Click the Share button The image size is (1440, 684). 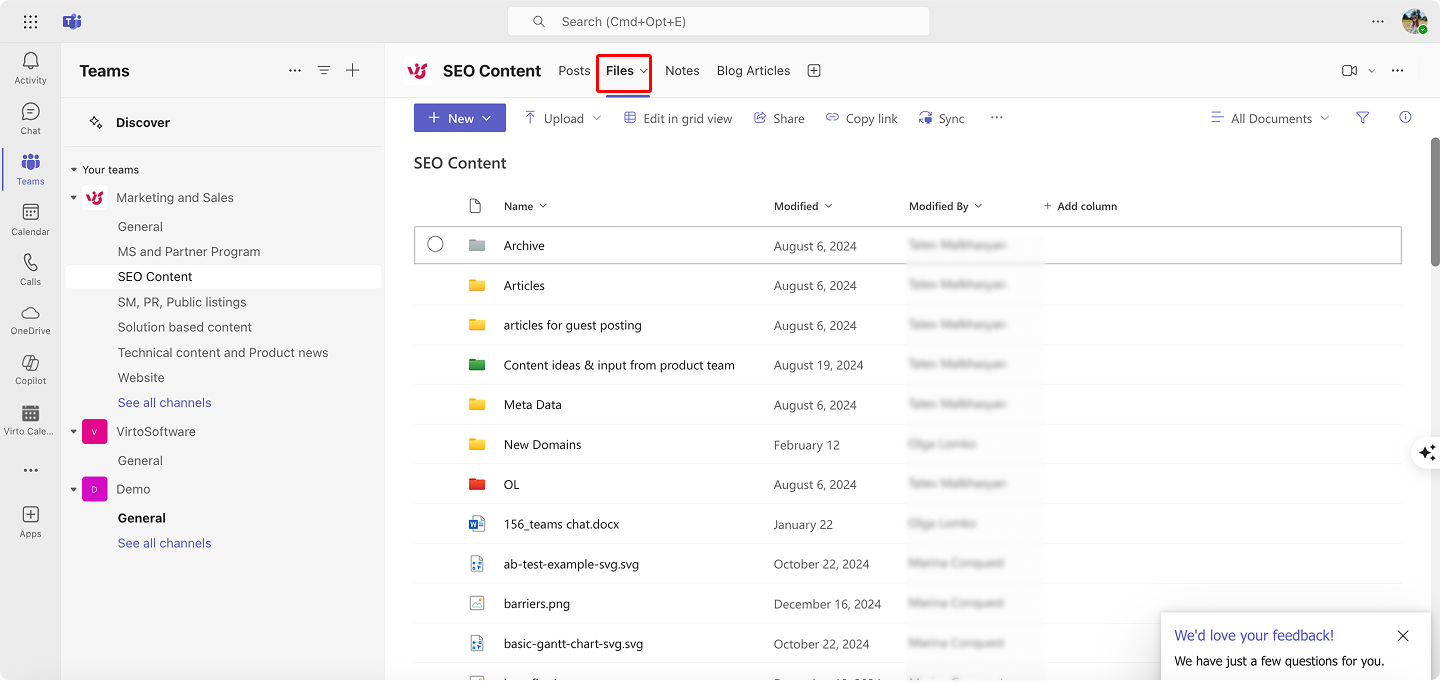point(778,118)
